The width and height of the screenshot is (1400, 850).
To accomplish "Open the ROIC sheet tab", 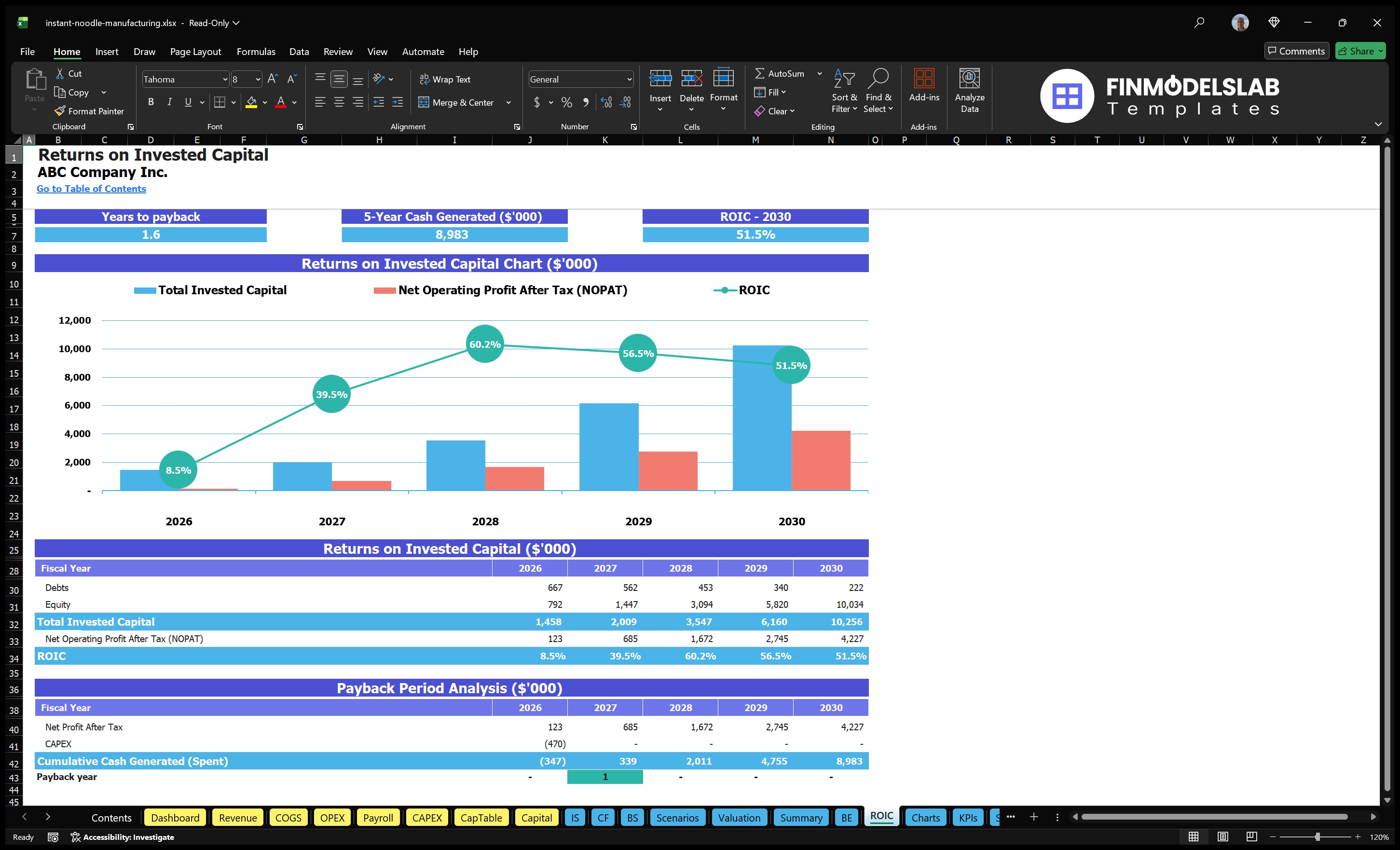I will 881,817.
